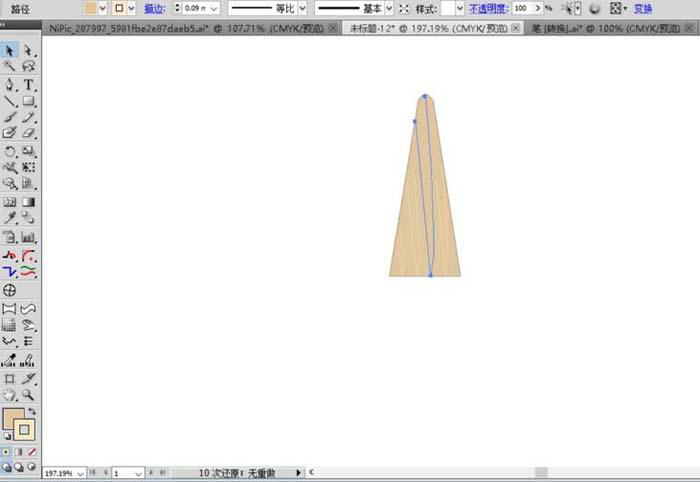
Task: Enable Draw Normal mode
Action: click(6, 467)
